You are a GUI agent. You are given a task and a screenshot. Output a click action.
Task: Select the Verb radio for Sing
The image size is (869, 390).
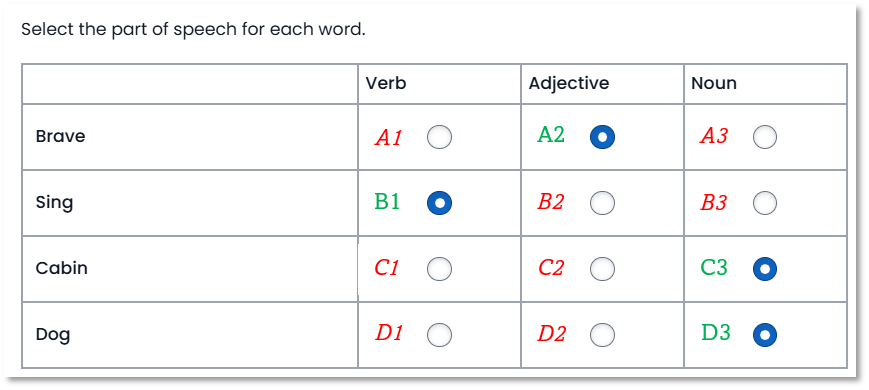tap(439, 203)
